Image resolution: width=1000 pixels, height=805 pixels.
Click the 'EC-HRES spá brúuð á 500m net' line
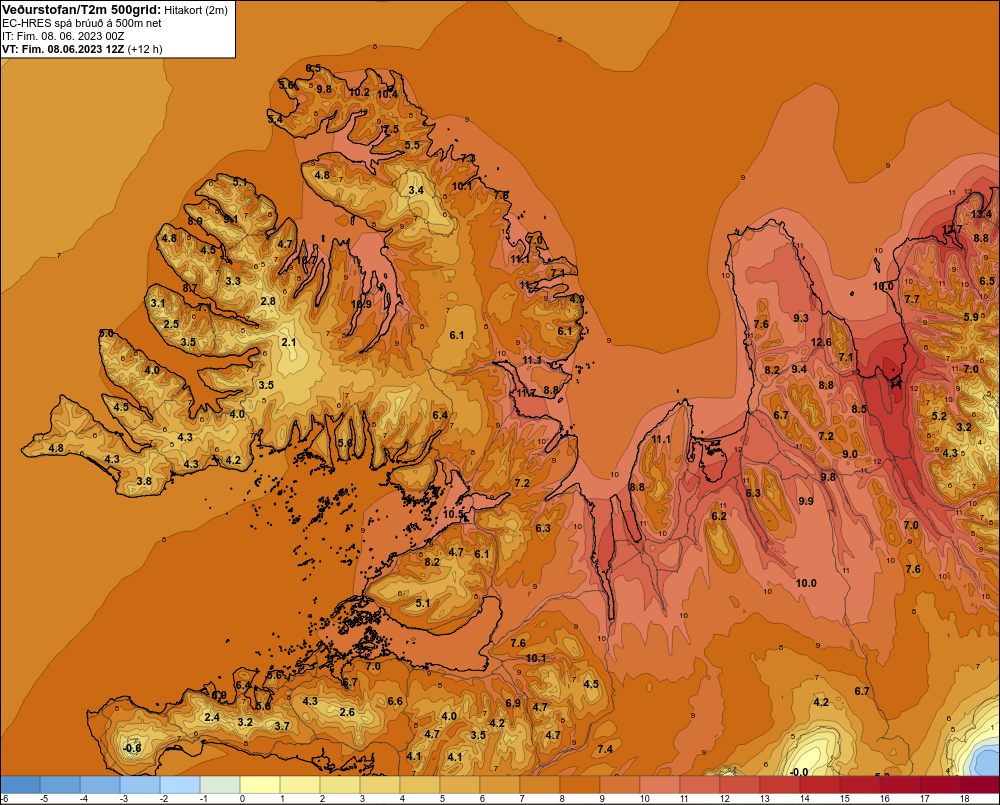82,23
